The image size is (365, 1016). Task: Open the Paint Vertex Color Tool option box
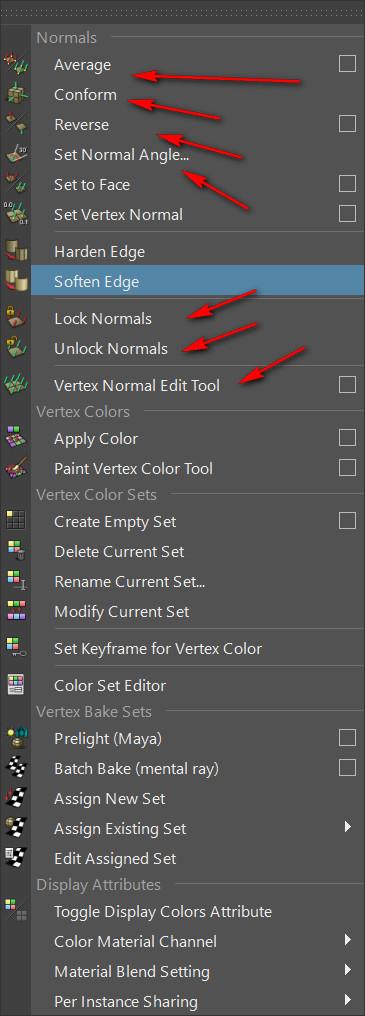point(347,467)
